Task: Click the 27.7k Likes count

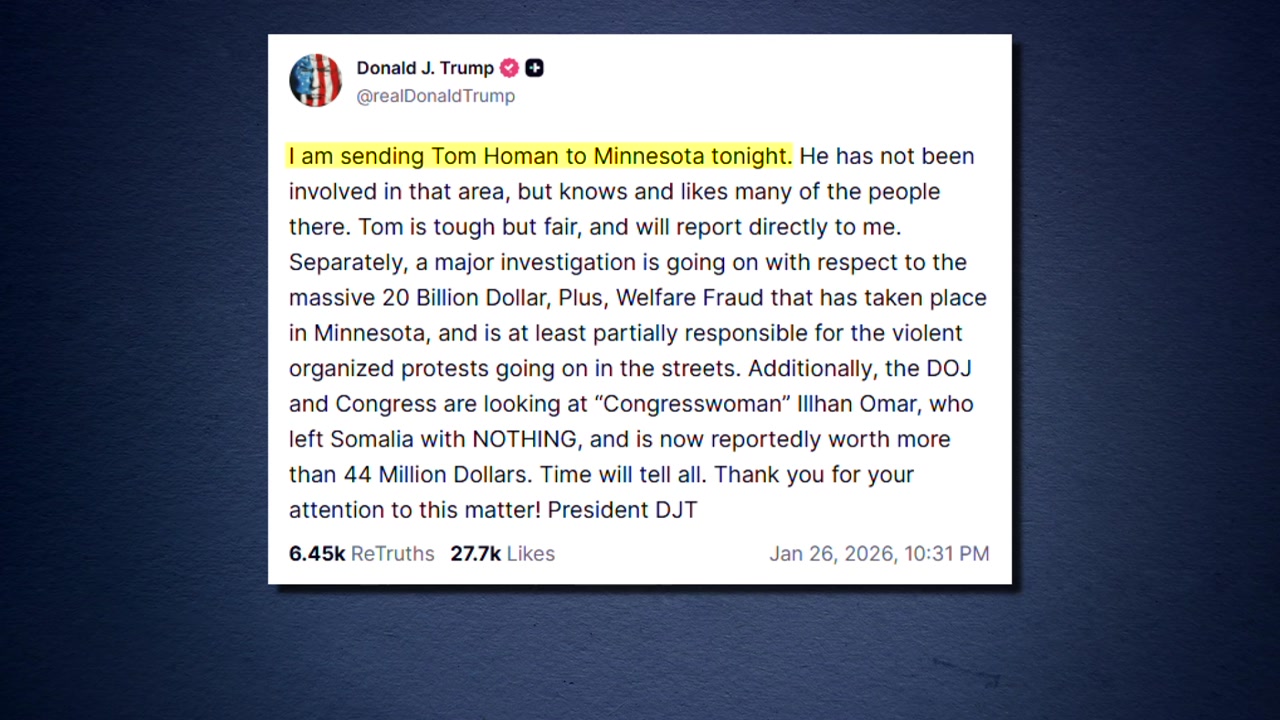Action: (x=502, y=554)
